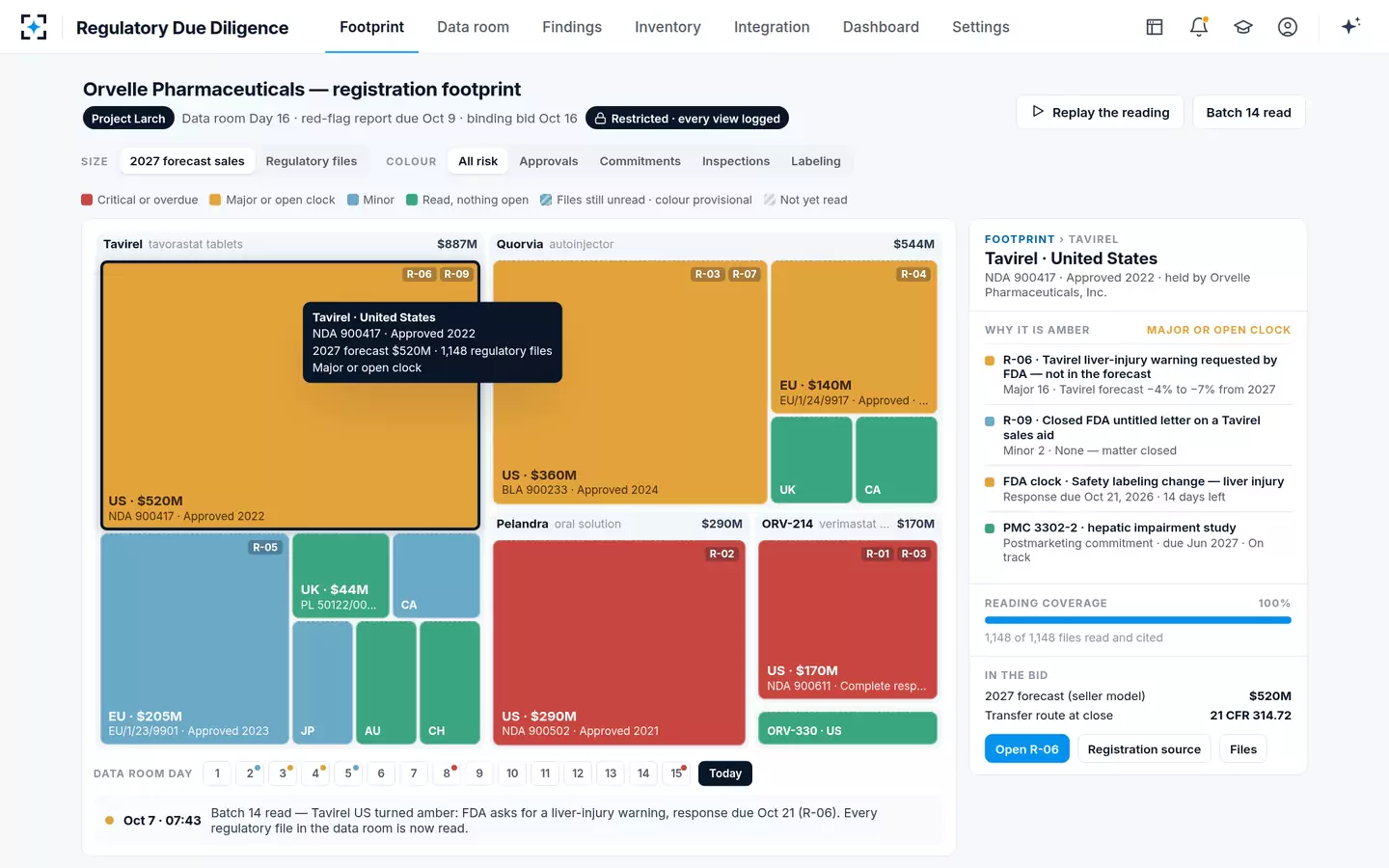This screenshot has width=1389, height=868.
Task: Colour by Commitments
Action: pos(640,161)
